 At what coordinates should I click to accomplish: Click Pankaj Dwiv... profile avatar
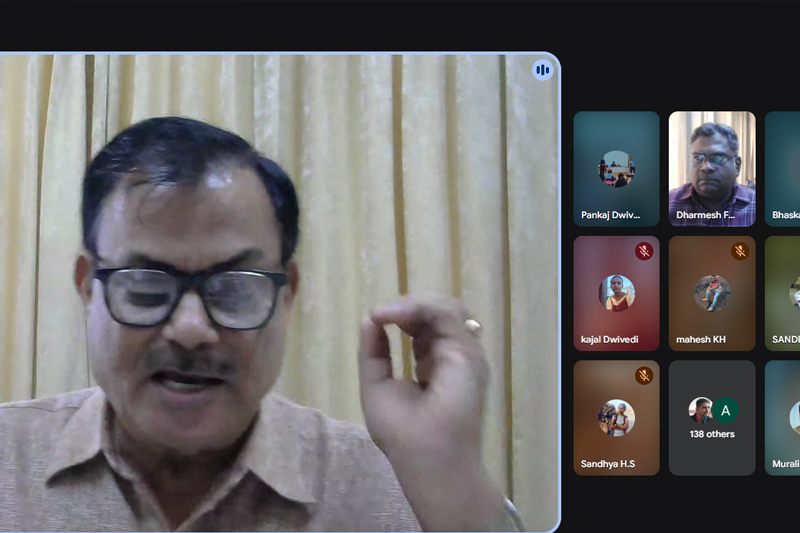(x=616, y=169)
